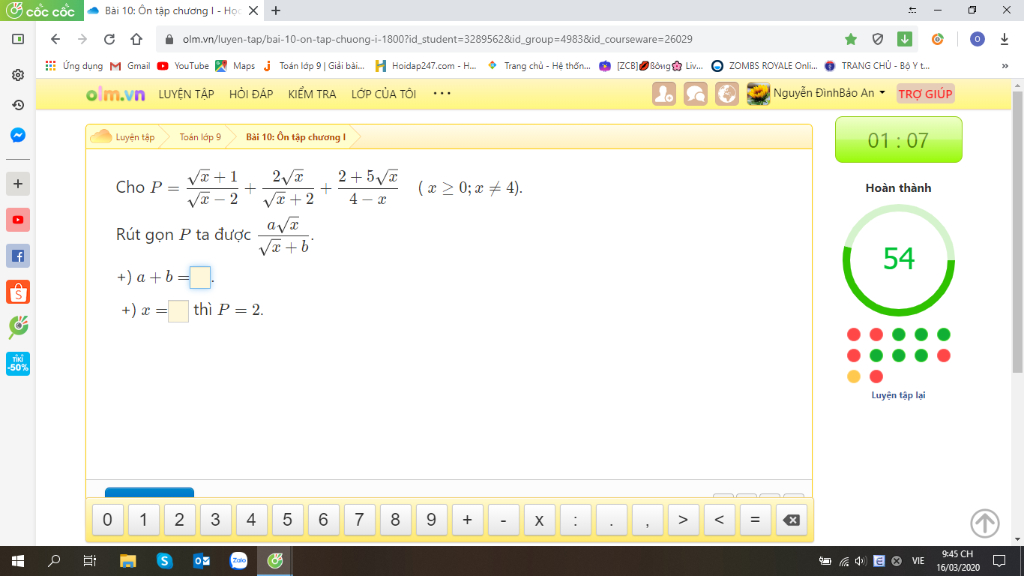The image size is (1024, 576).
Task: Click the orange progress dot
Action: coord(854,376)
